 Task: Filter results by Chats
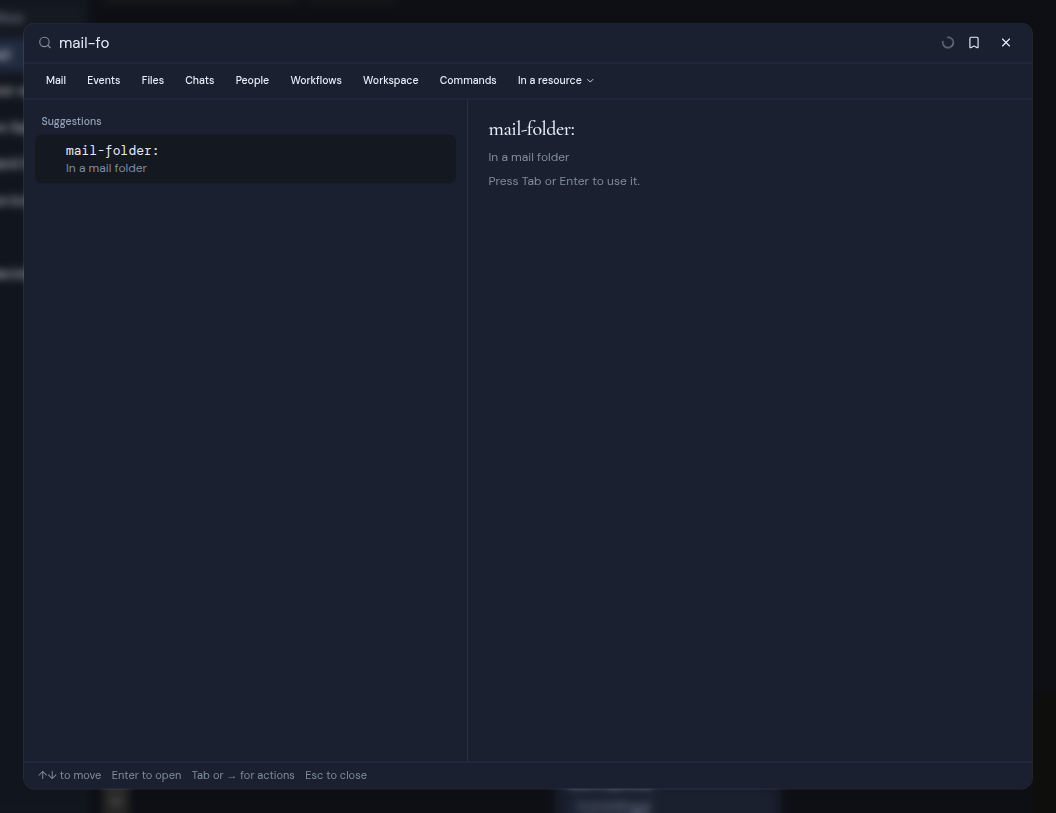click(x=199, y=80)
